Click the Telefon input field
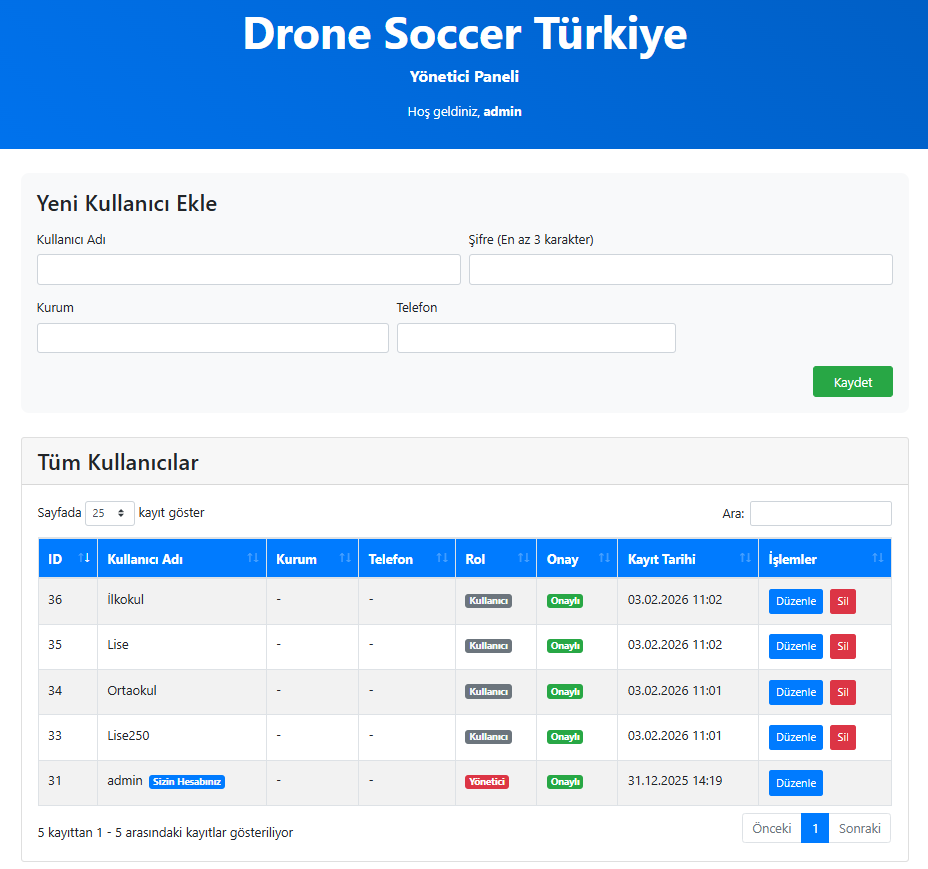928x869 pixels. (536, 338)
